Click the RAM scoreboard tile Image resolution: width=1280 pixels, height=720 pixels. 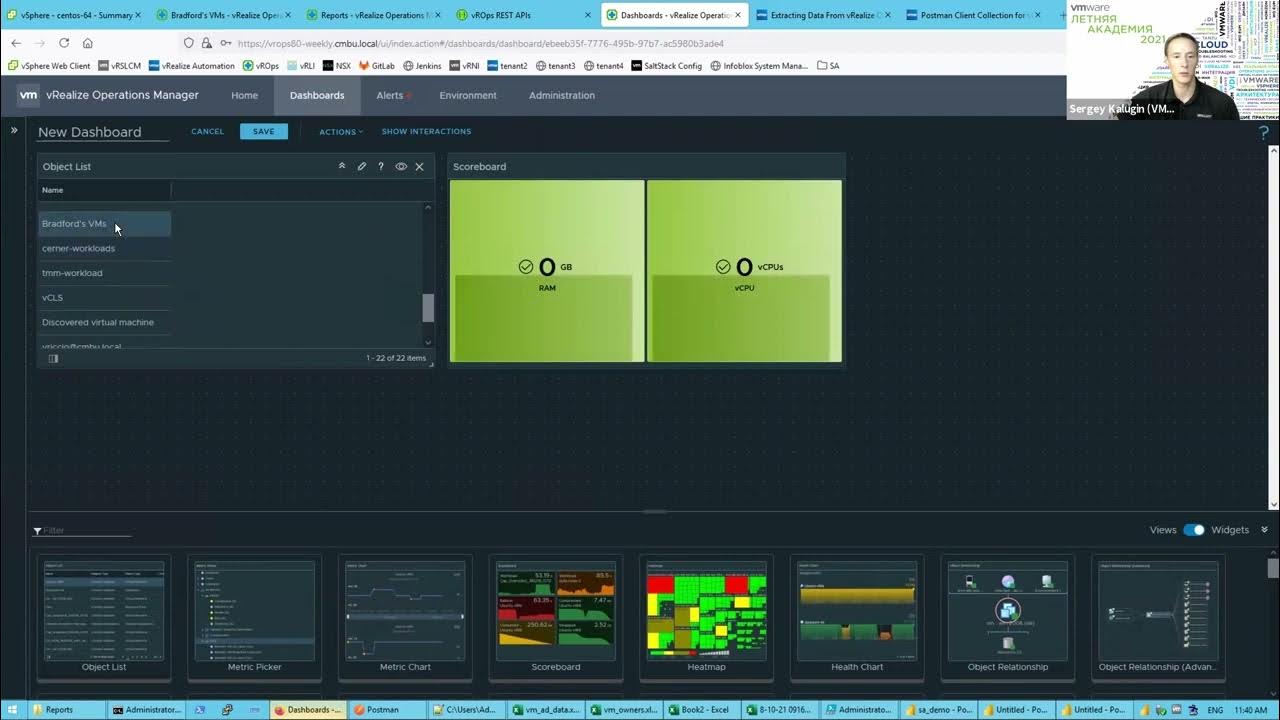[547, 271]
